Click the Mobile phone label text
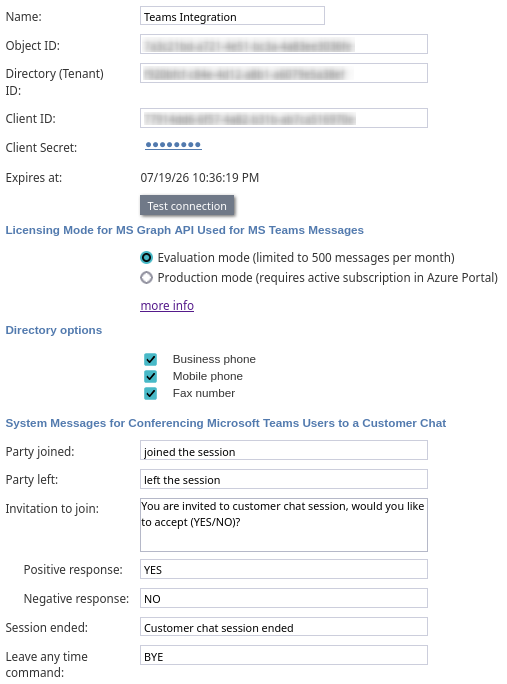The image size is (507, 684). pos(208,376)
